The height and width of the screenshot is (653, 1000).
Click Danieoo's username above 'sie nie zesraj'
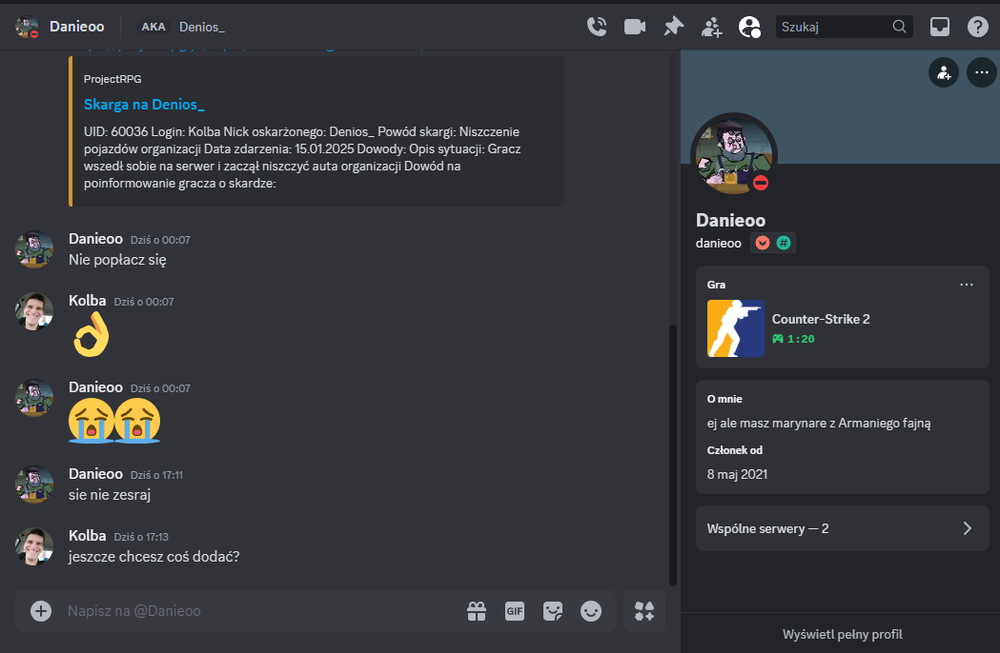[x=96, y=474]
